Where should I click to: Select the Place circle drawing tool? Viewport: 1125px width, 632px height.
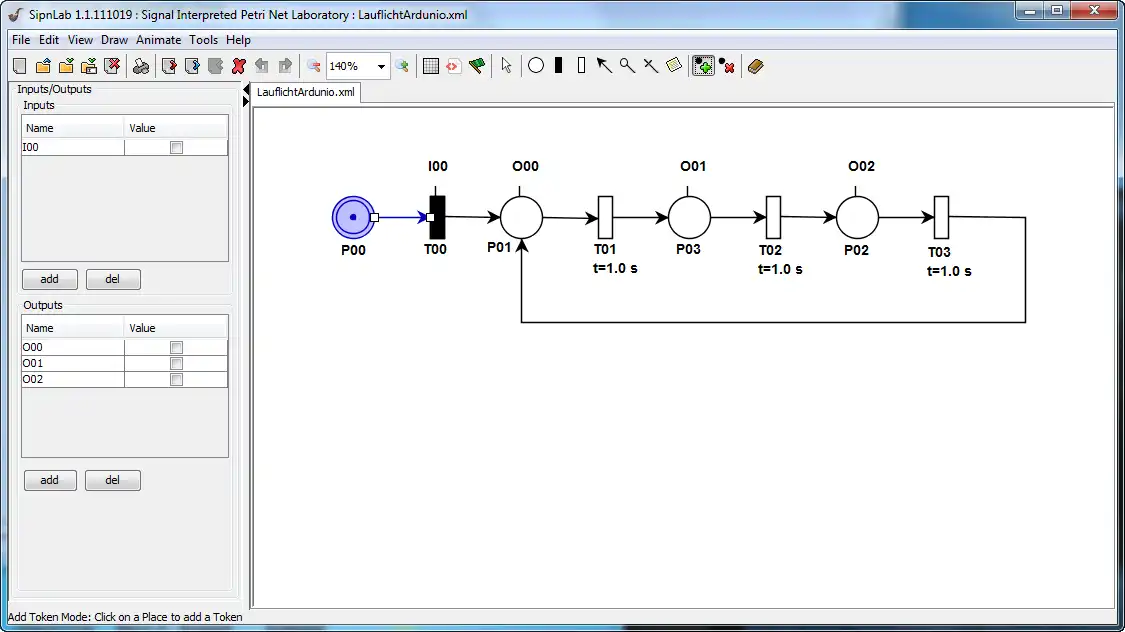(x=536, y=66)
